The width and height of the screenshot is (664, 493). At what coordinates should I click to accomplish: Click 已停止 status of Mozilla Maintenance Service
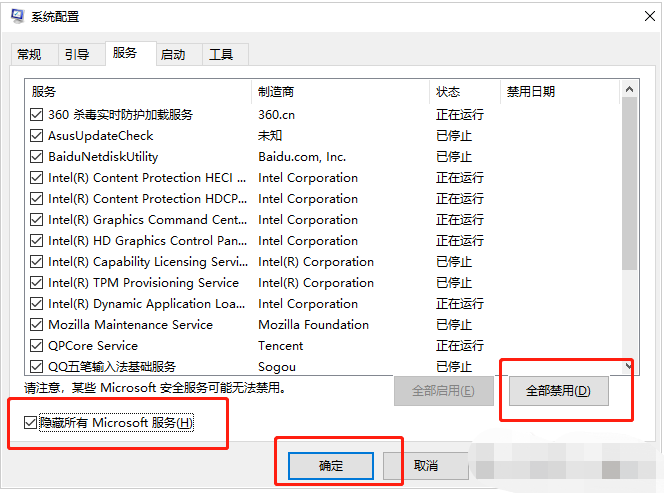click(x=454, y=325)
